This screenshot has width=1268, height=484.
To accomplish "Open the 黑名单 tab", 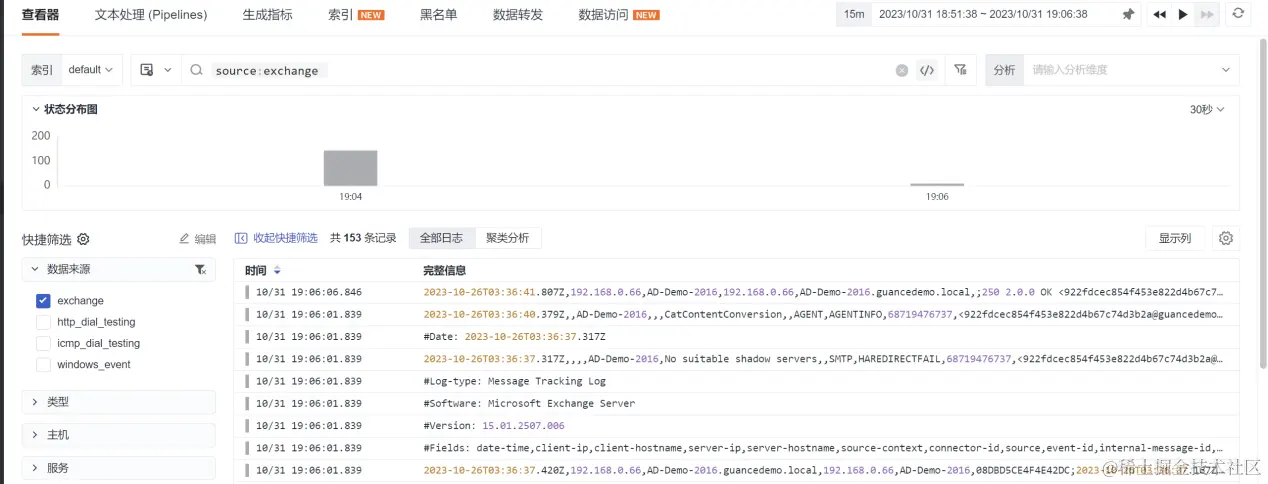I will click(x=438, y=15).
